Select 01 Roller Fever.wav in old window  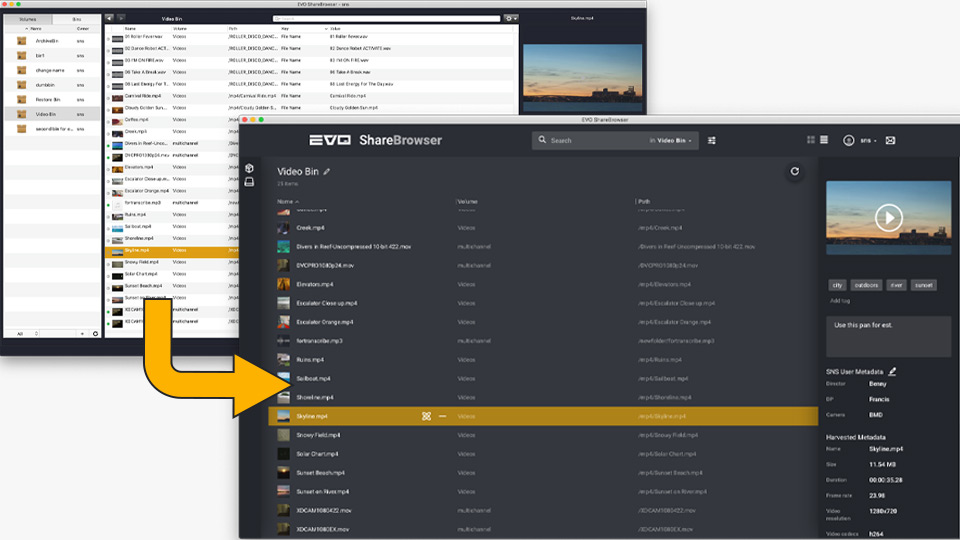(x=311, y=37)
